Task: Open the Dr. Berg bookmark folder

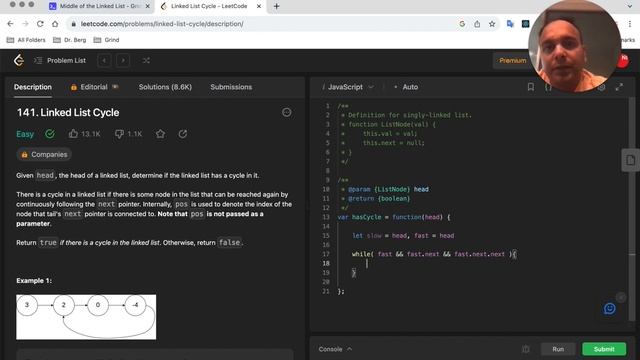Action: tap(70, 40)
